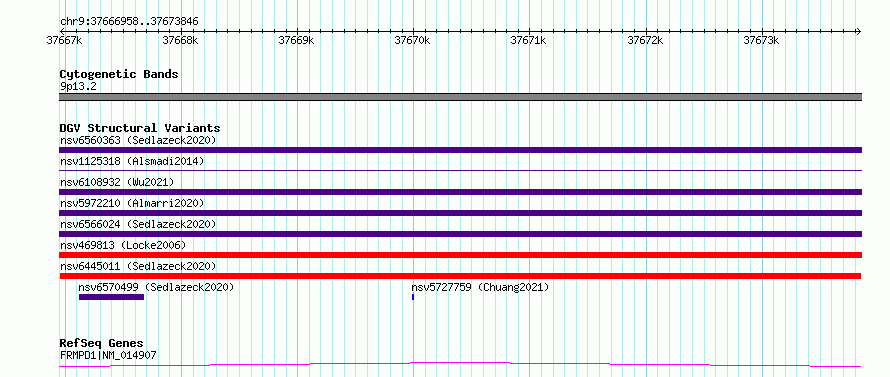
Task: Click the gray 9p13.2 cytogenetic band
Action: pyautogui.click(x=460, y=97)
